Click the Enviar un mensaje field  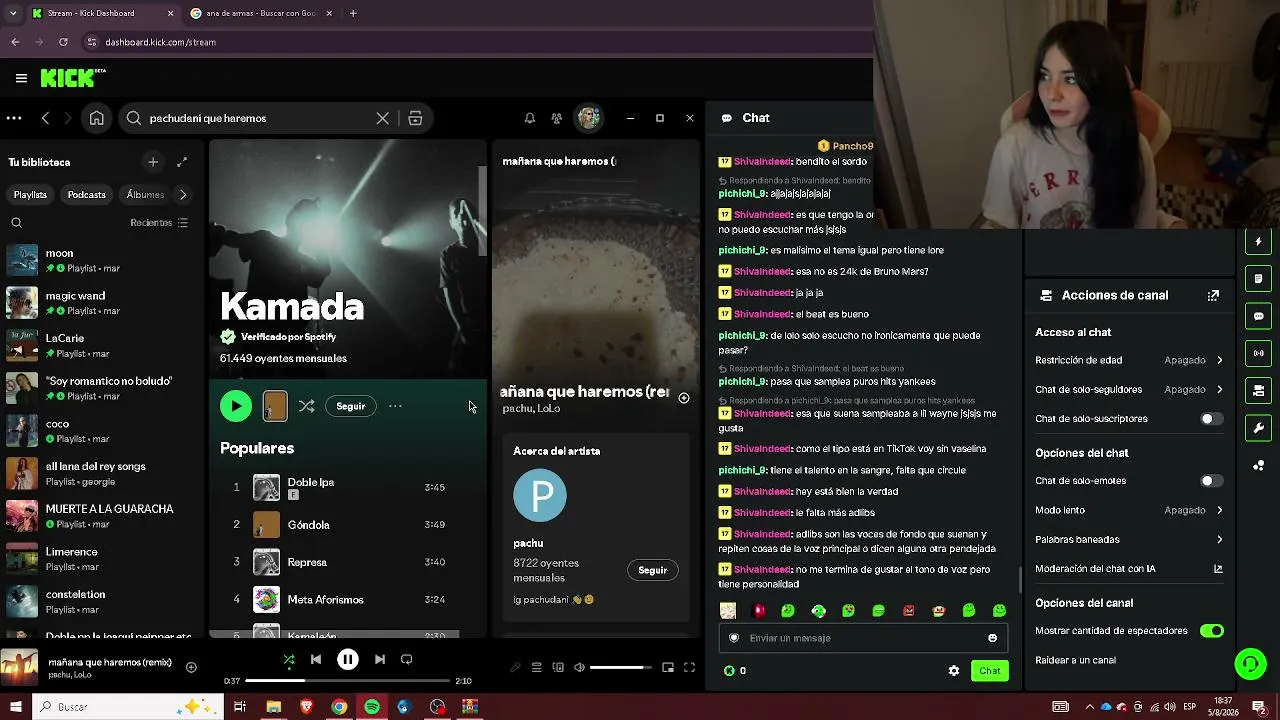coord(863,638)
